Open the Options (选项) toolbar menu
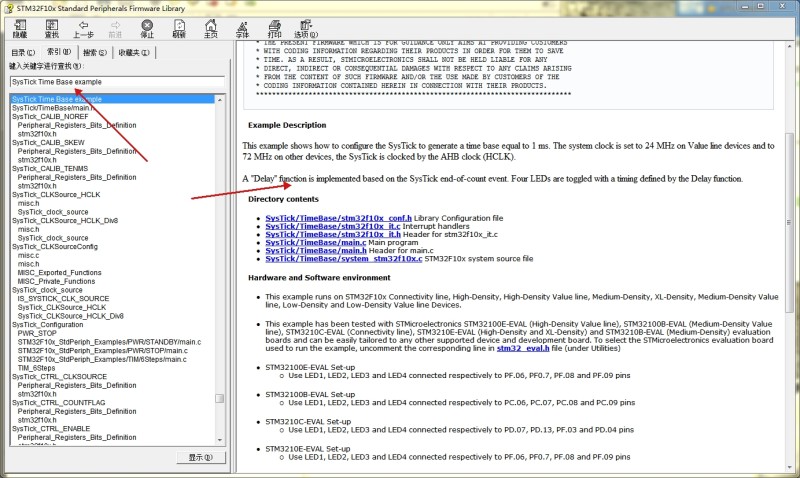 click(305, 27)
